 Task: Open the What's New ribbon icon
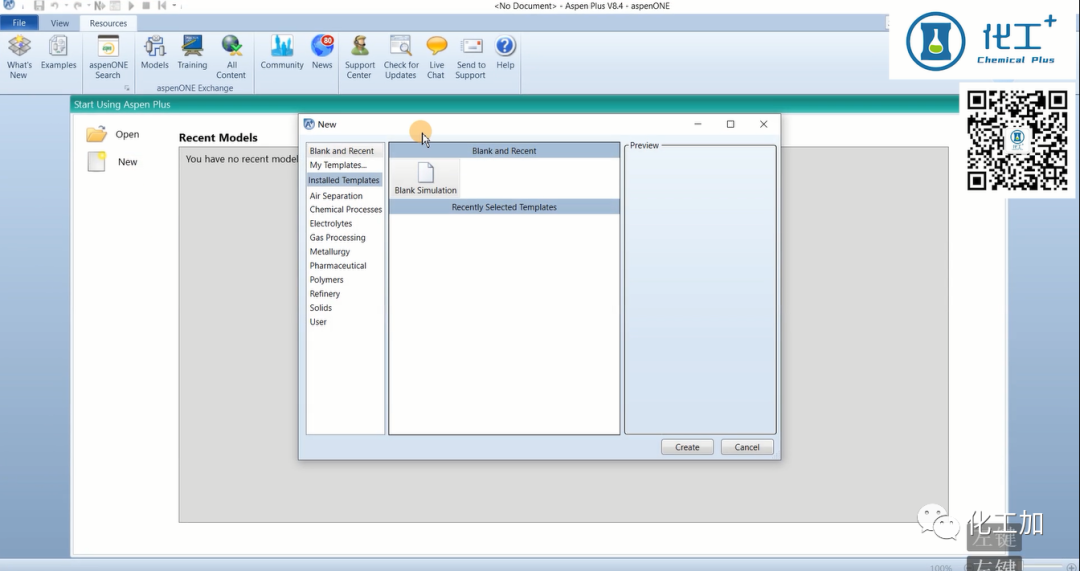point(19,56)
